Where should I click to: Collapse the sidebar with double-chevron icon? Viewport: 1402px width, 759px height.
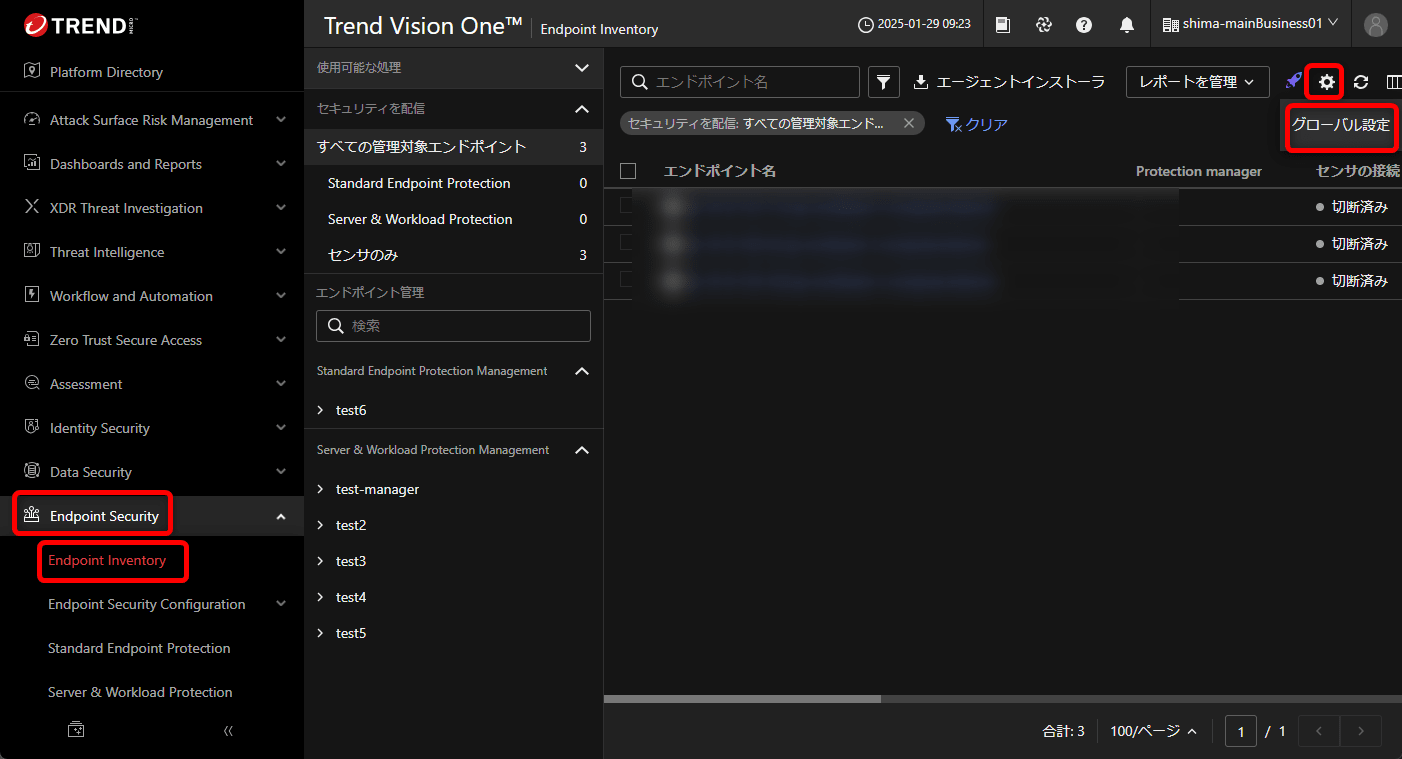[x=228, y=731]
